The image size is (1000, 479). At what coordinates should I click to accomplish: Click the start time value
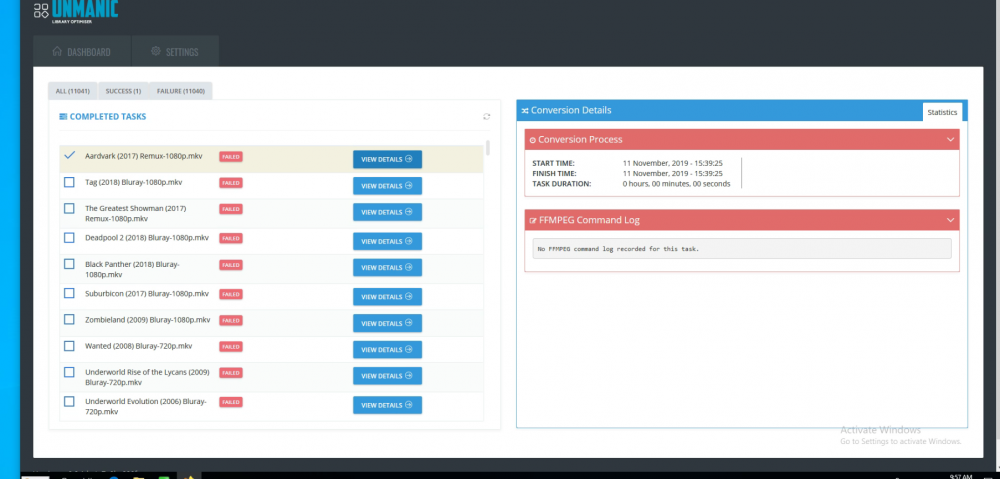pyautogui.click(x=673, y=163)
